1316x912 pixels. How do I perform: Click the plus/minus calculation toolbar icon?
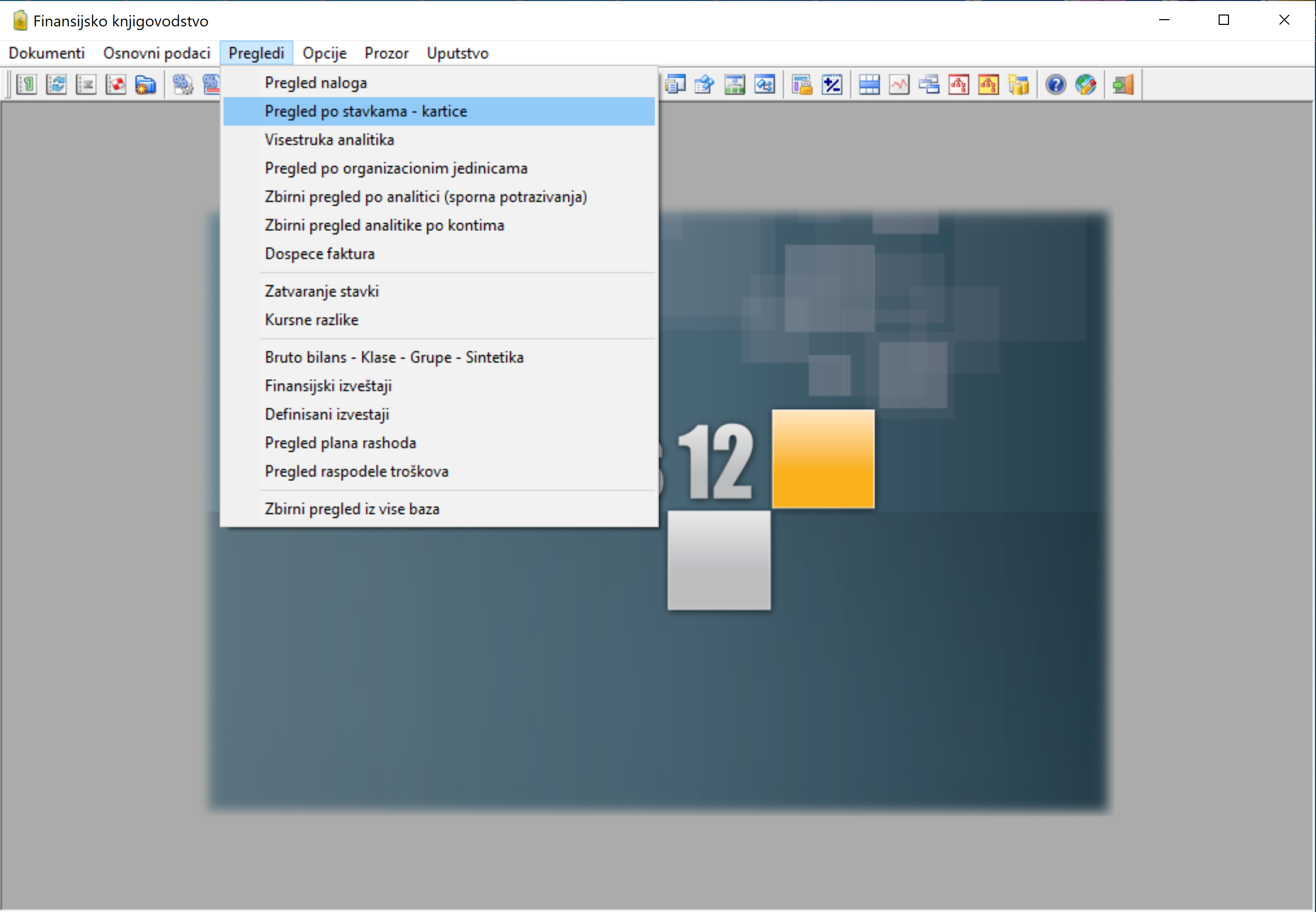pyautogui.click(x=832, y=85)
